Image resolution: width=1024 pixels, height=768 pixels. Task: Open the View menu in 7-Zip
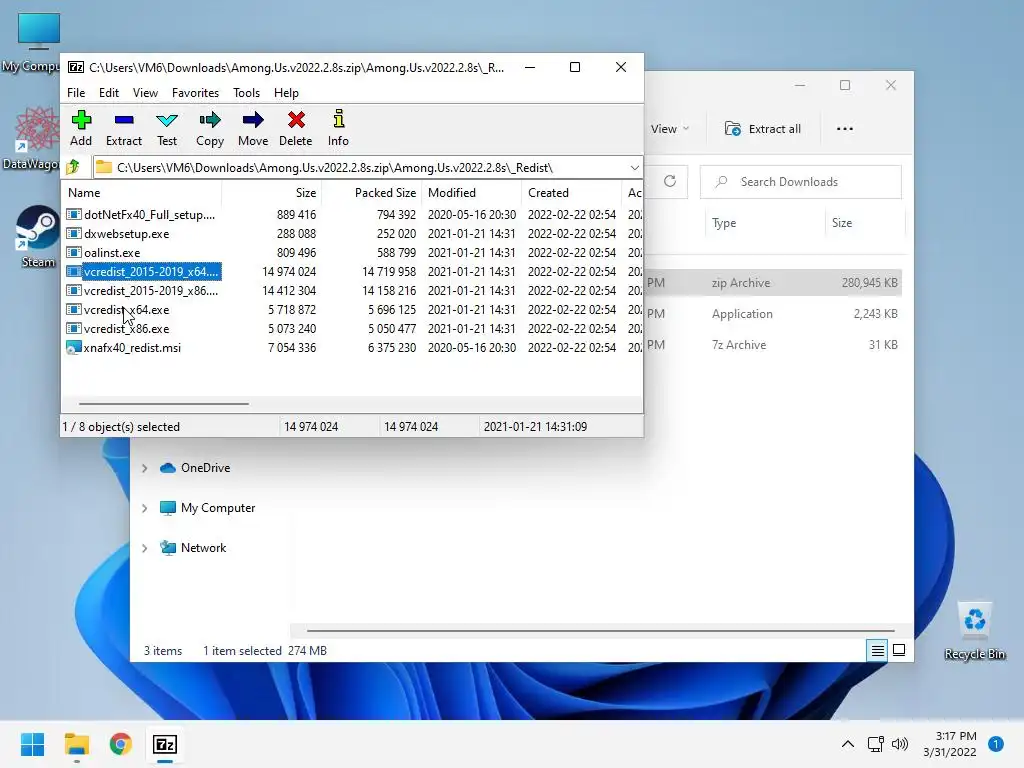tap(145, 93)
